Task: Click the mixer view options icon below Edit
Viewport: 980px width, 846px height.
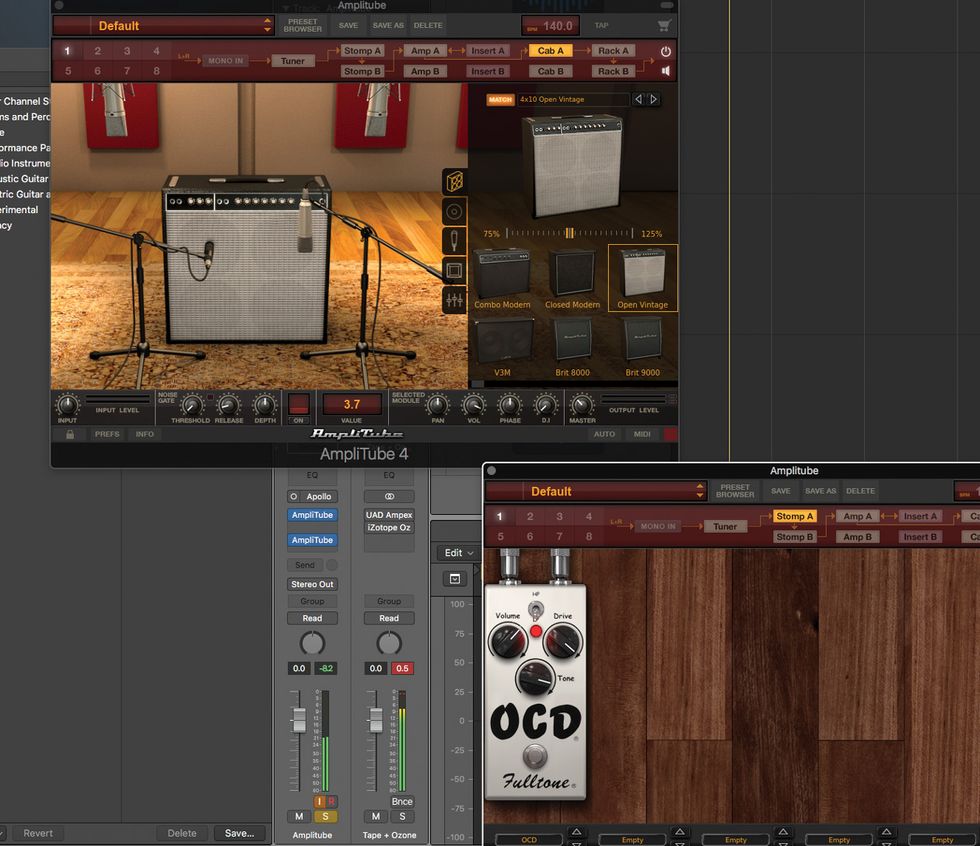Action: (455, 579)
